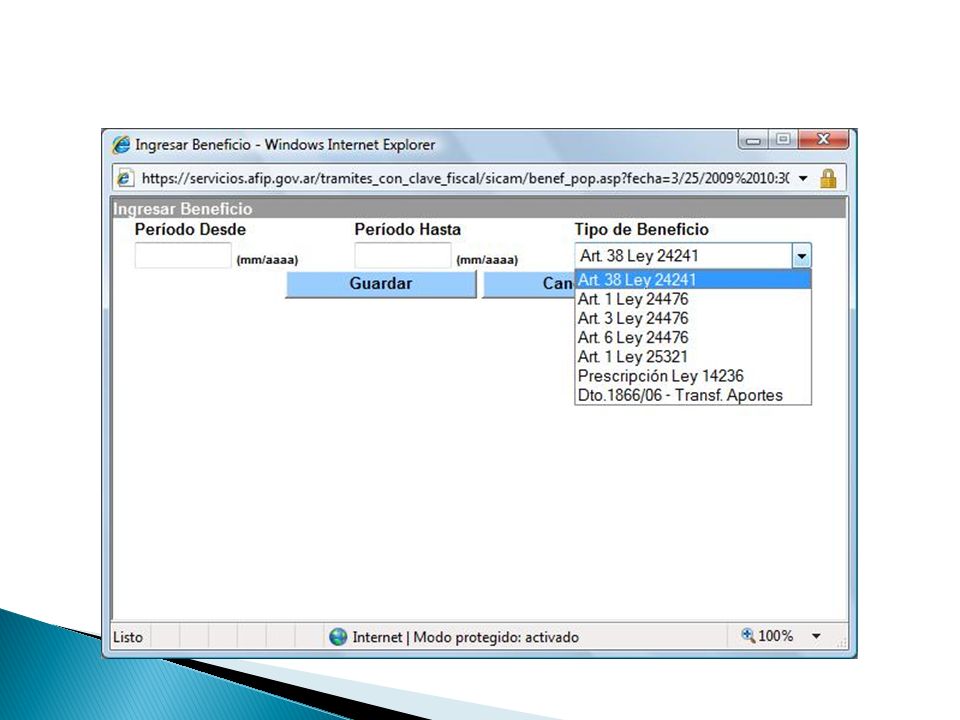This screenshot has width=960, height=720.
Task: Click the page icon beside the URL
Action: [124, 178]
